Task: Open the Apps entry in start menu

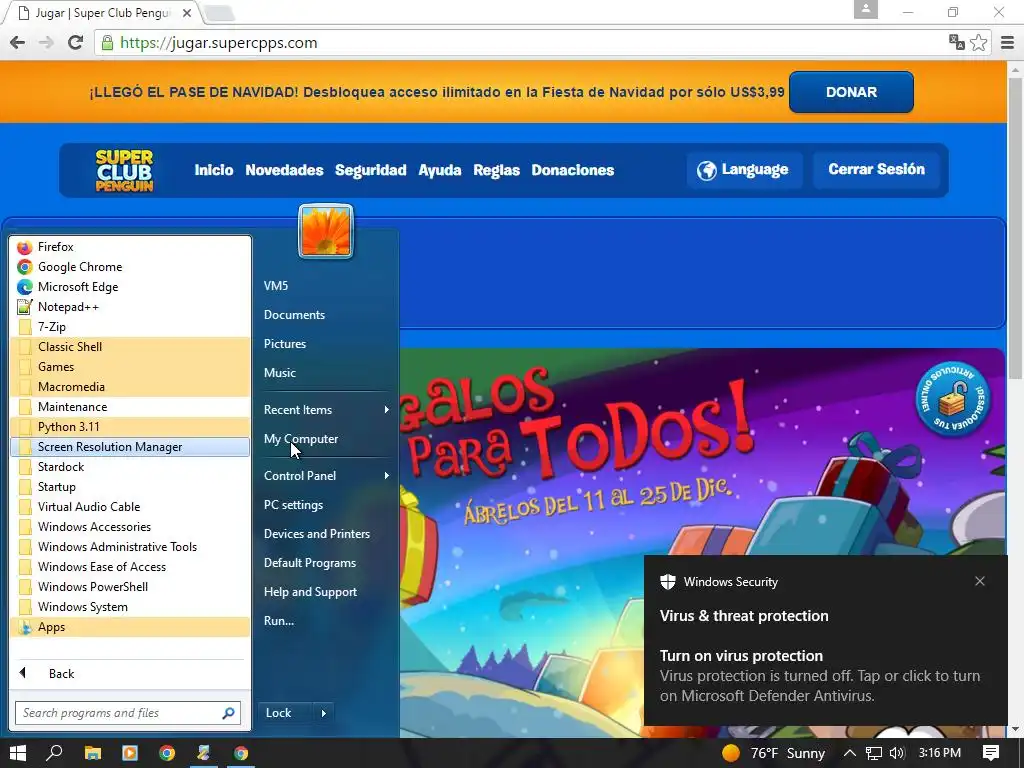Action: click(130, 627)
